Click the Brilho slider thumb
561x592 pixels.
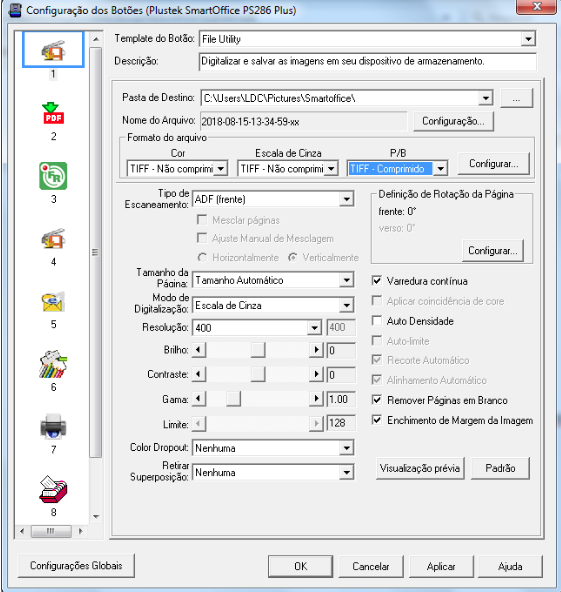point(258,350)
